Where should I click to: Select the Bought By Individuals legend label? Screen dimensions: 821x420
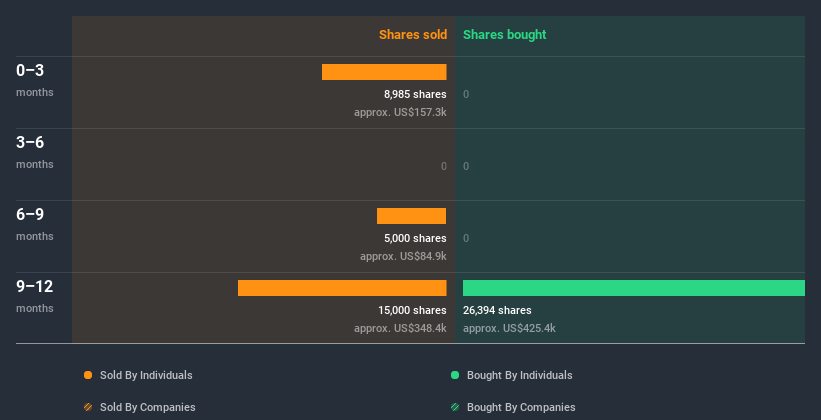[x=519, y=375]
